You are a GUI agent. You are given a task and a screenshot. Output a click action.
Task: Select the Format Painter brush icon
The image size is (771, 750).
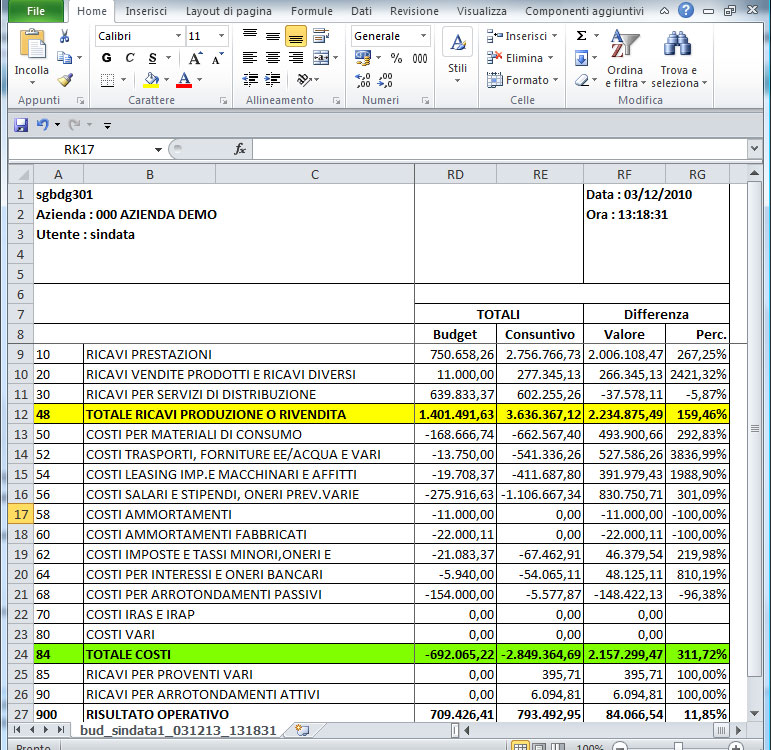pyautogui.click(x=64, y=80)
